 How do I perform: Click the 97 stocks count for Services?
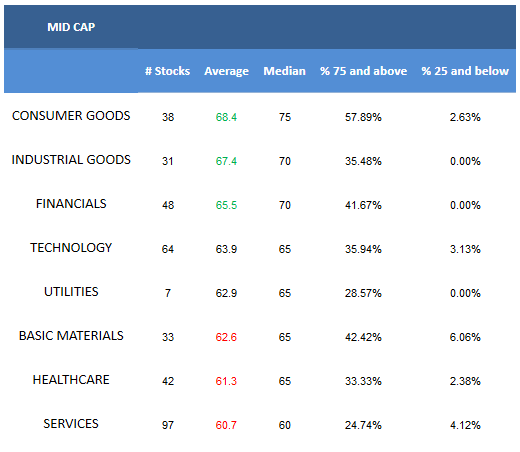pos(168,425)
